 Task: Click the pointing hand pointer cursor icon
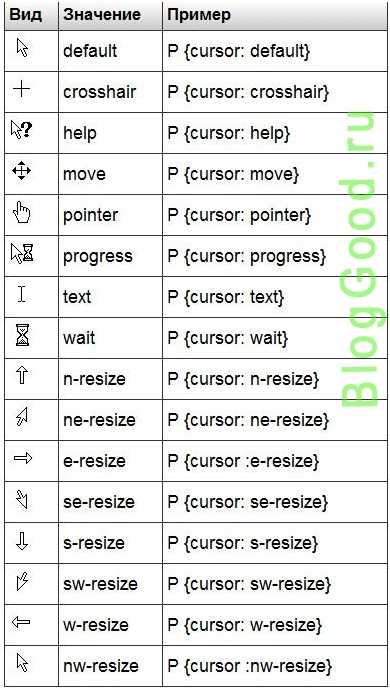pos(22,212)
